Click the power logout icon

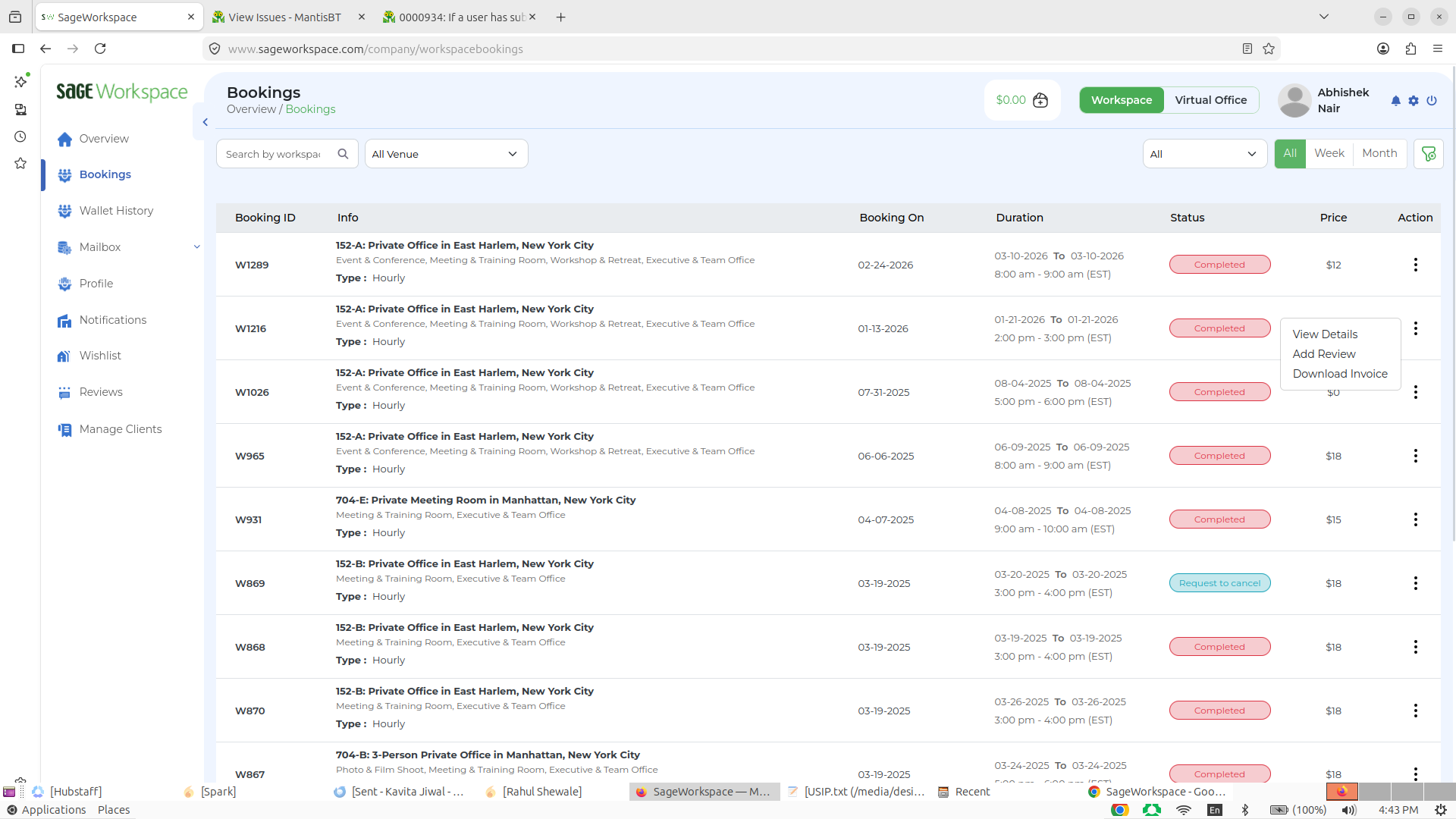click(x=1432, y=100)
